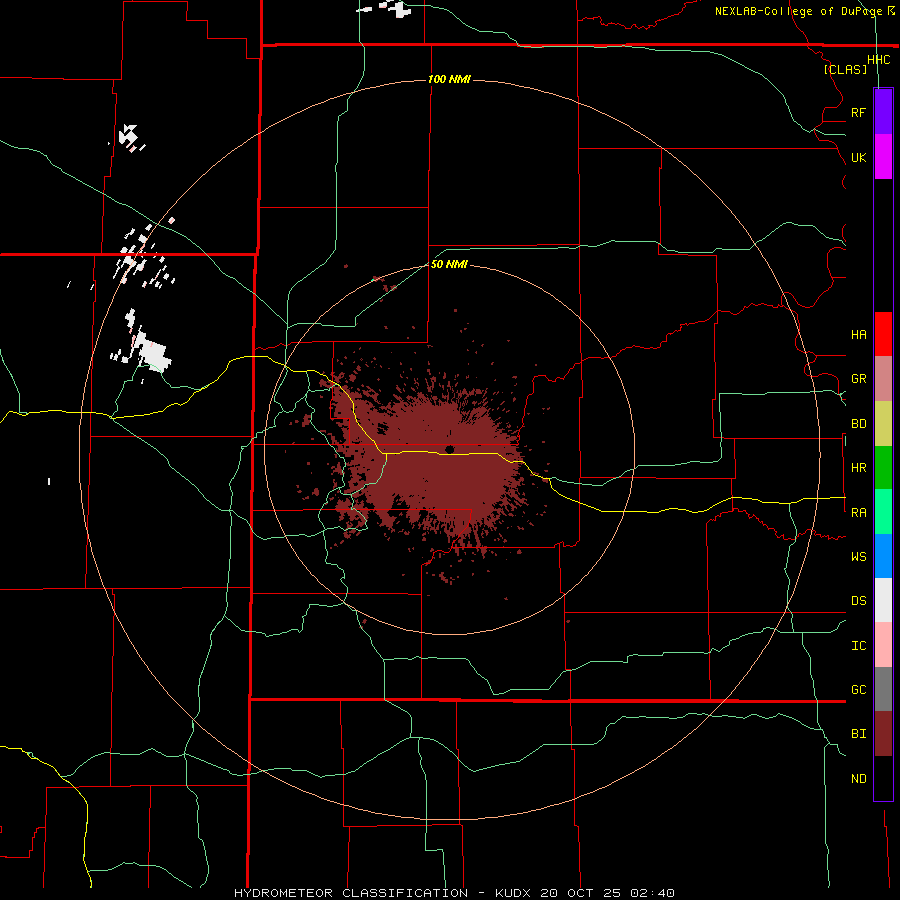
Task: Click the RA legend label
Action: click(x=858, y=513)
